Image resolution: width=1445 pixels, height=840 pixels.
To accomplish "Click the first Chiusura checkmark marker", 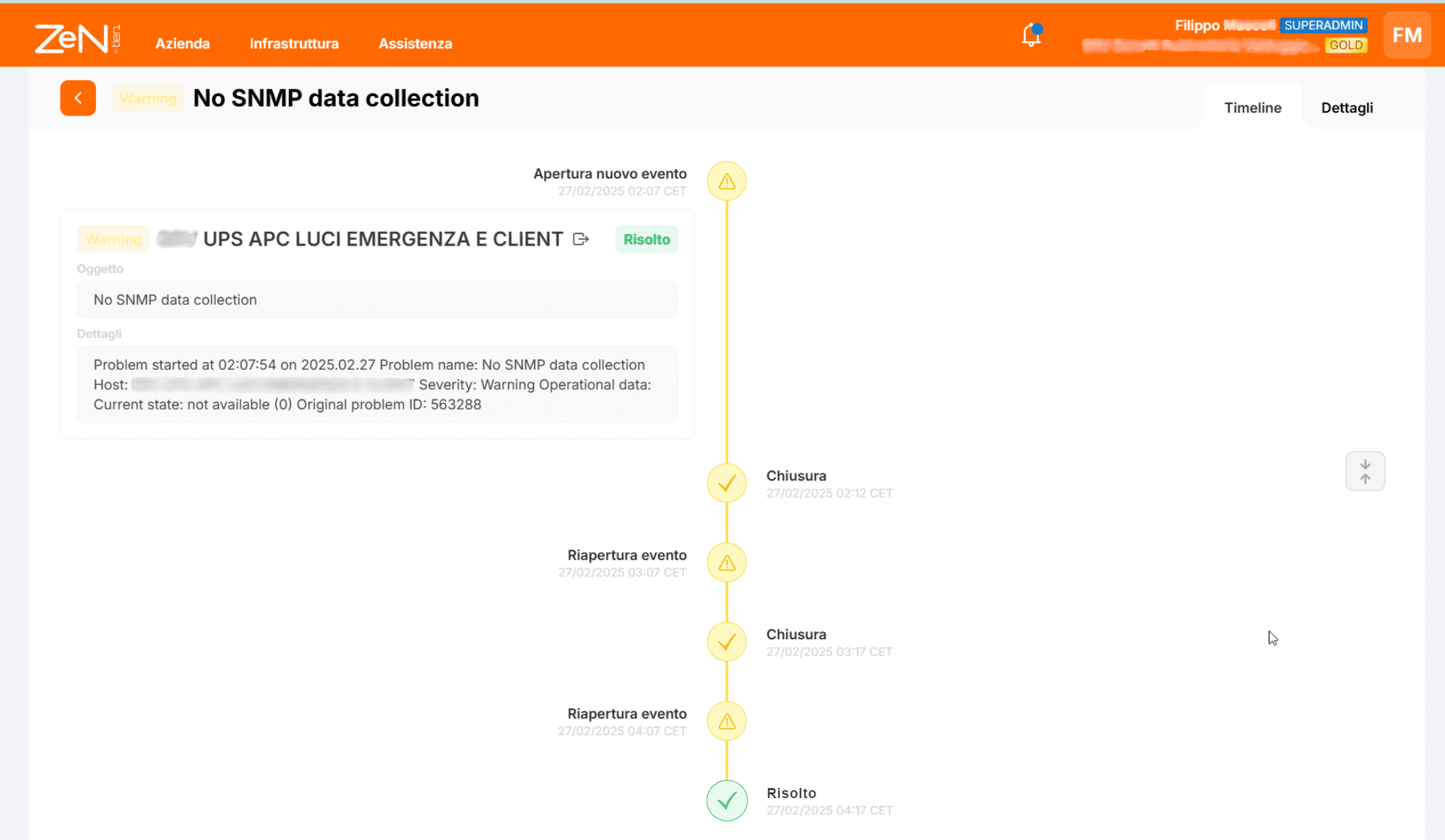I will coord(727,483).
